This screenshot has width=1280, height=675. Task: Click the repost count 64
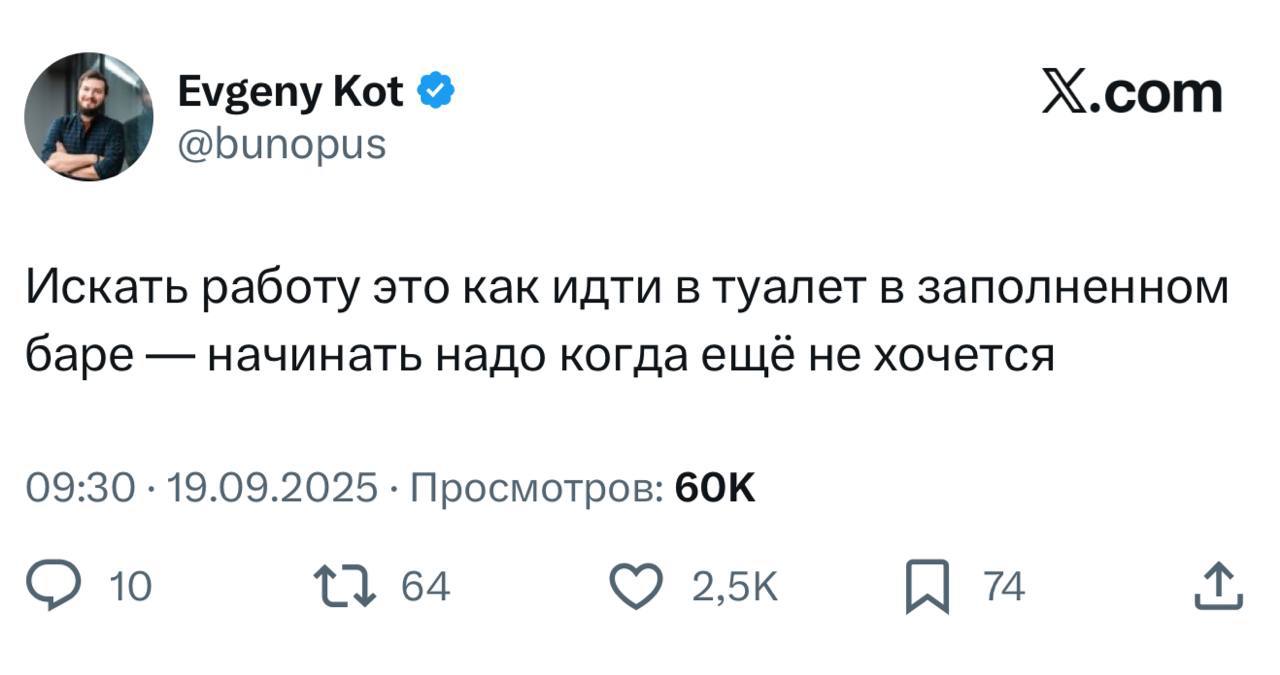pos(425,588)
